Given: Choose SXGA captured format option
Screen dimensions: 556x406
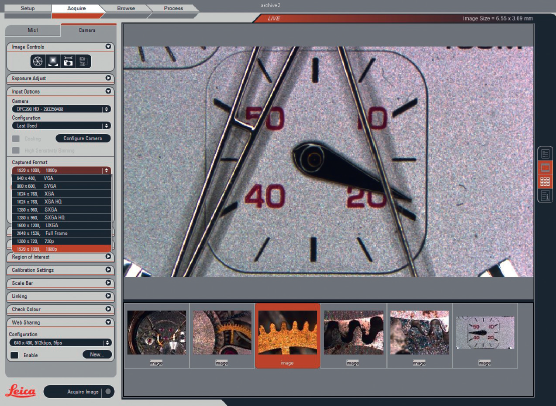Looking at the screenshot, I should click(61, 209).
